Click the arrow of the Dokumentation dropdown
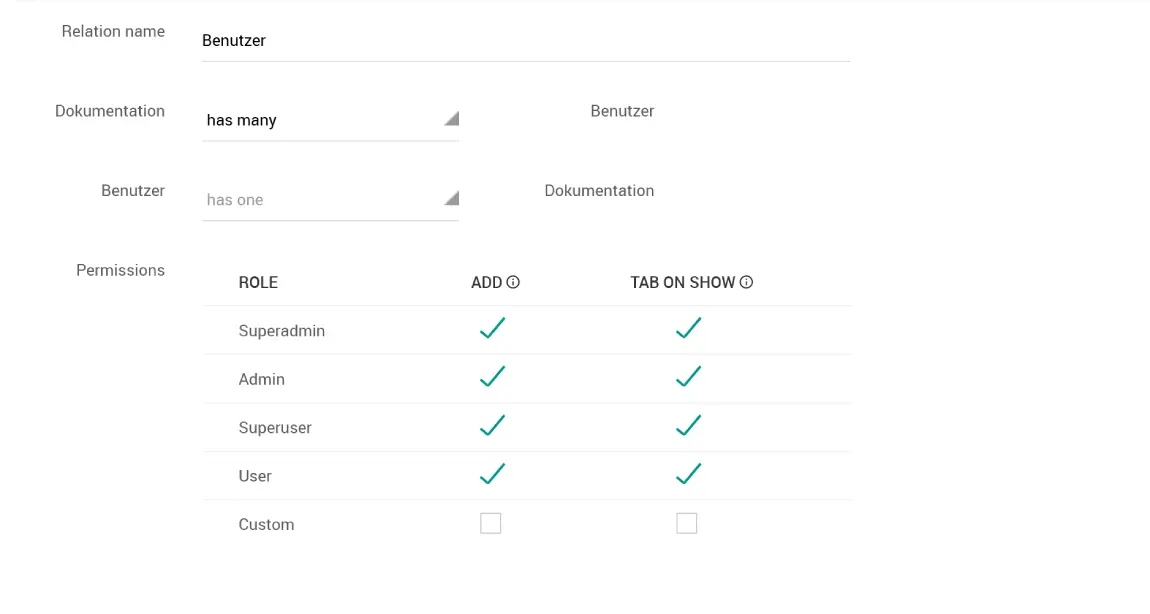The width and height of the screenshot is (1150, 614). tap(451, 119)
